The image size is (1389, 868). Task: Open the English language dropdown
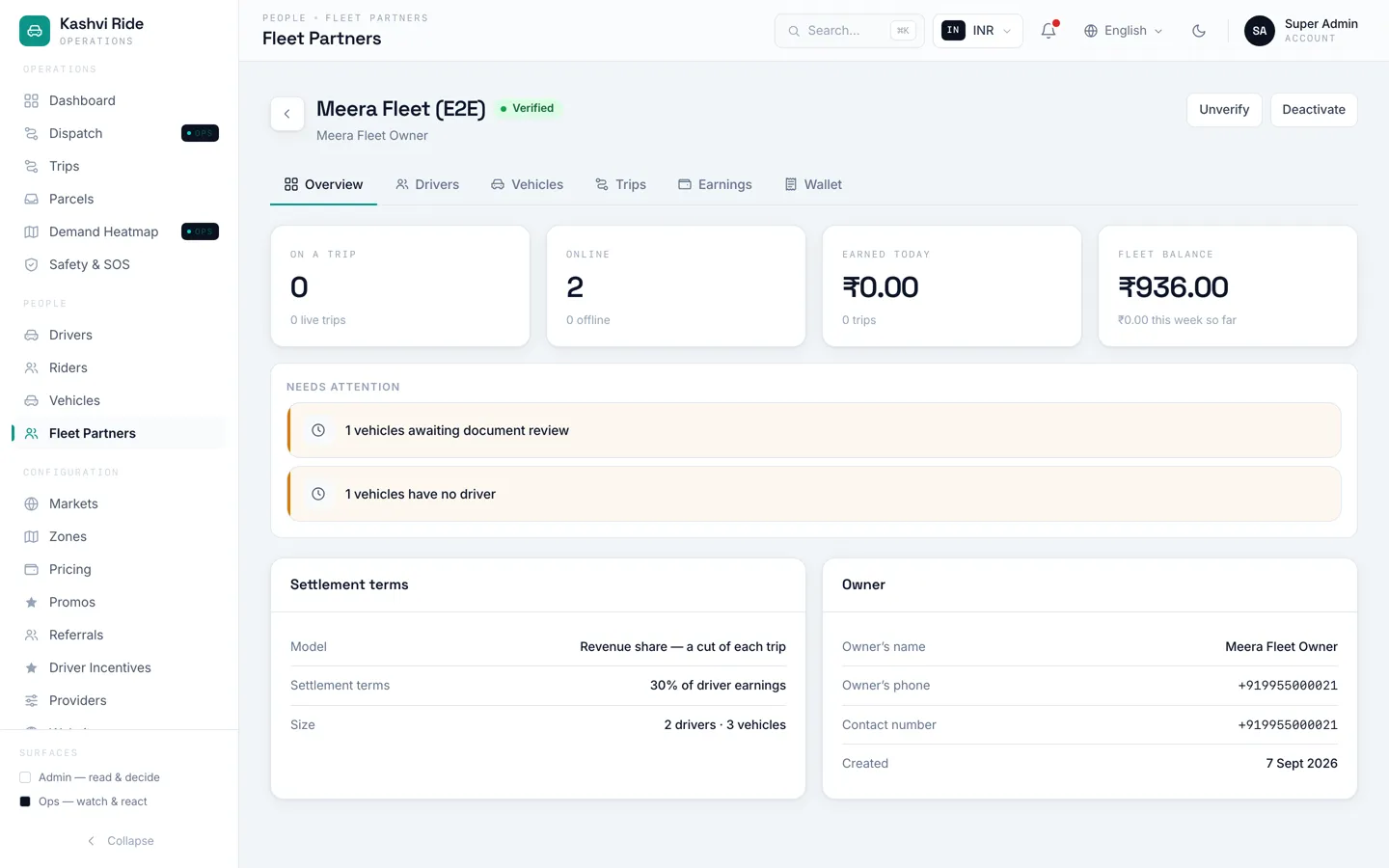(1124, 31)
